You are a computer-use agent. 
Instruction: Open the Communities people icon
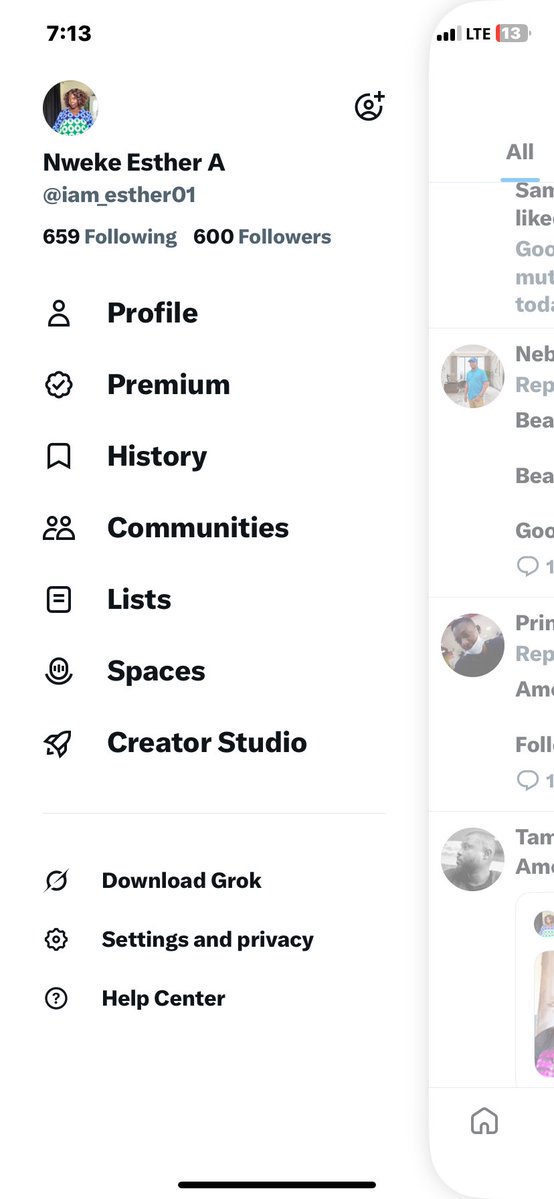(x=59, y=528)
